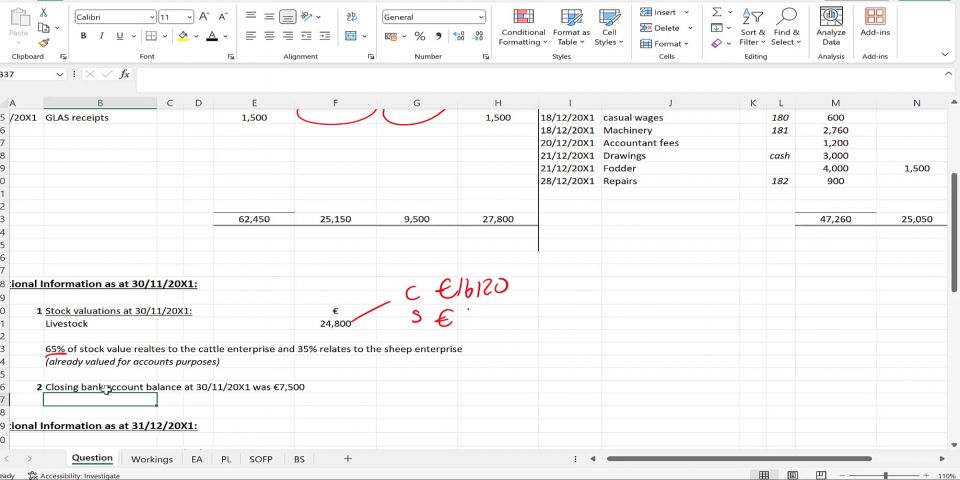Expand the Borders dropdown arrow
960x480 pixels.
tap(165, 36)
